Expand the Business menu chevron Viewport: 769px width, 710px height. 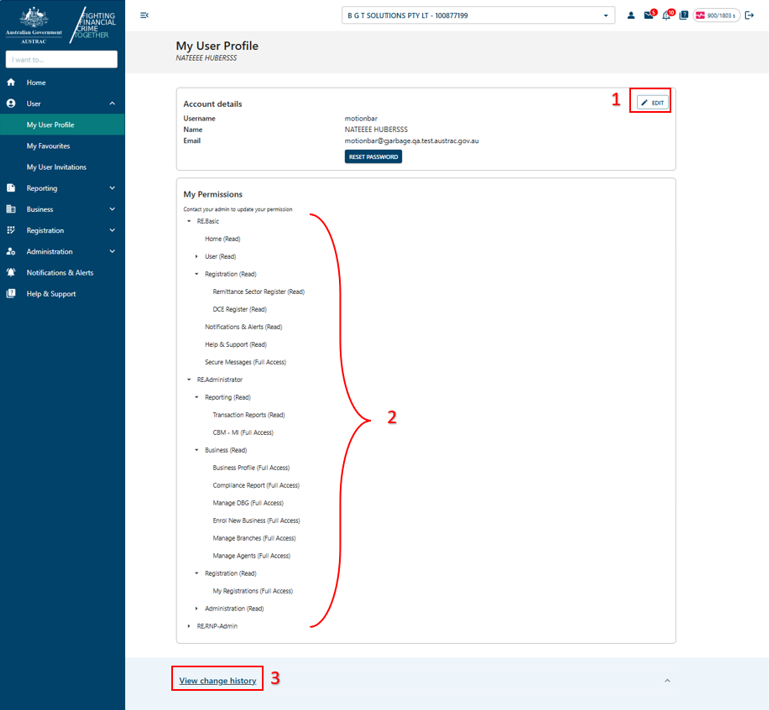(112, 209)
